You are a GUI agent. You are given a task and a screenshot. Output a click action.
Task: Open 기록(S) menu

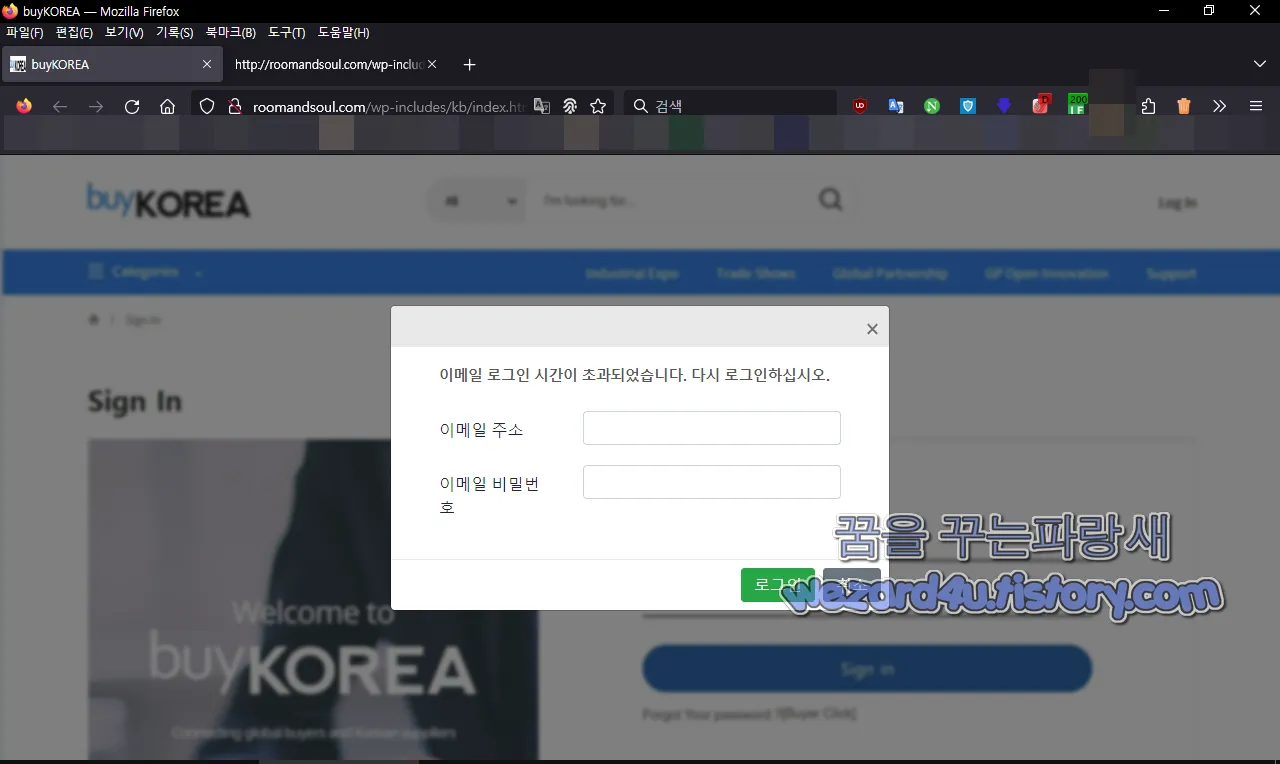click(175, 33)
